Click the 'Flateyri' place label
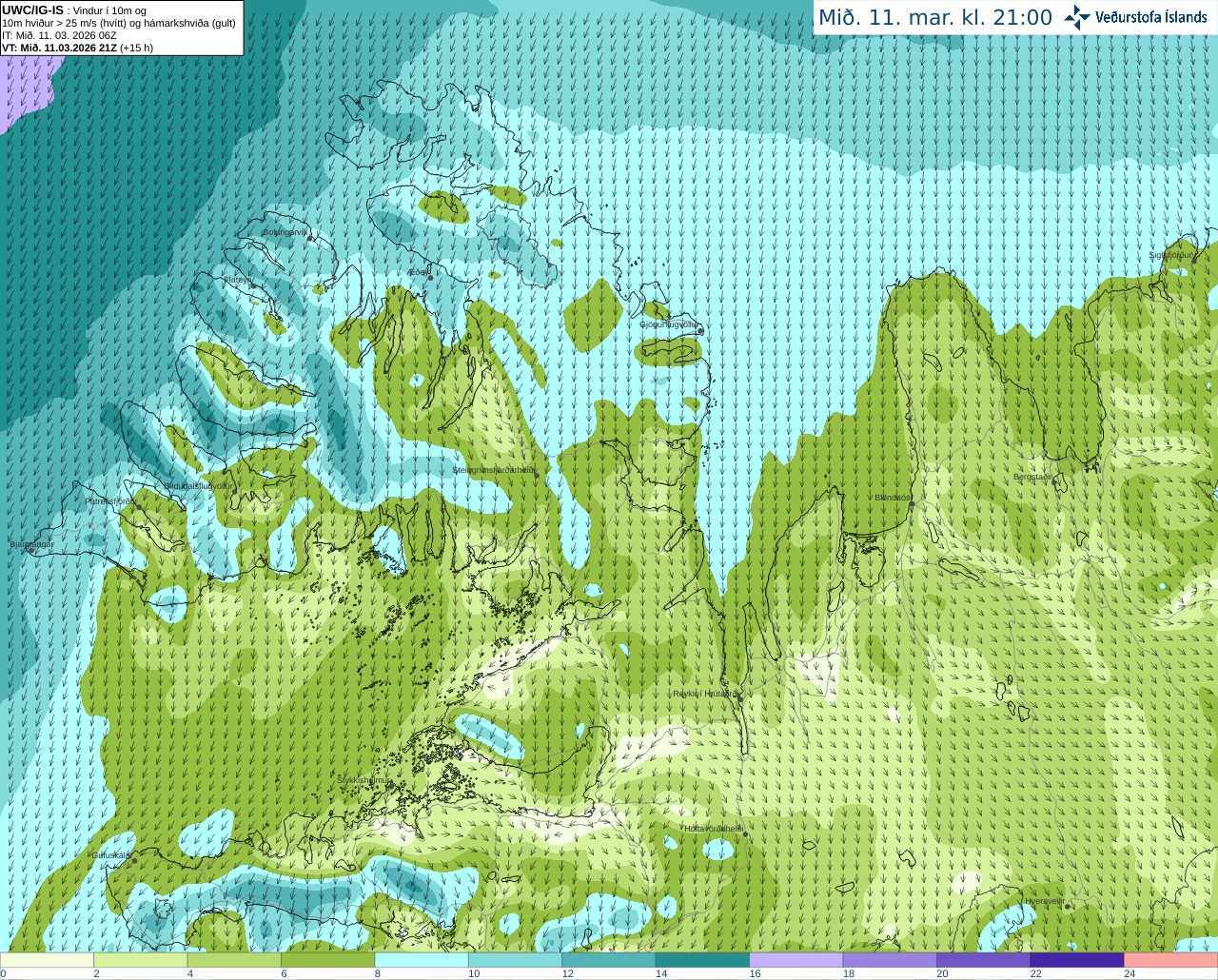 (x=236, y=280)
